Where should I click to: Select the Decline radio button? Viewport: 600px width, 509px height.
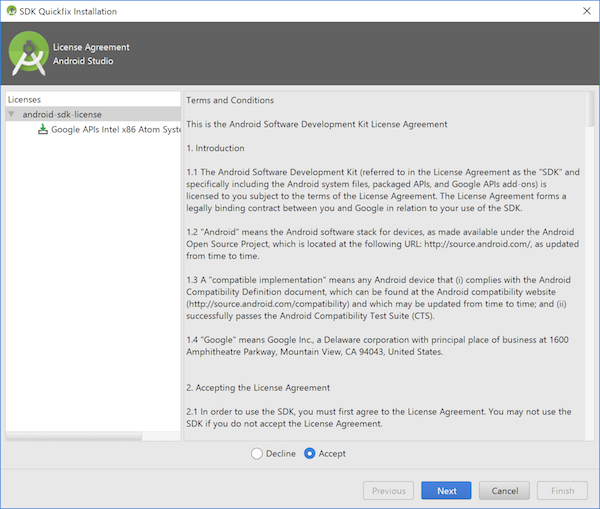257,454
